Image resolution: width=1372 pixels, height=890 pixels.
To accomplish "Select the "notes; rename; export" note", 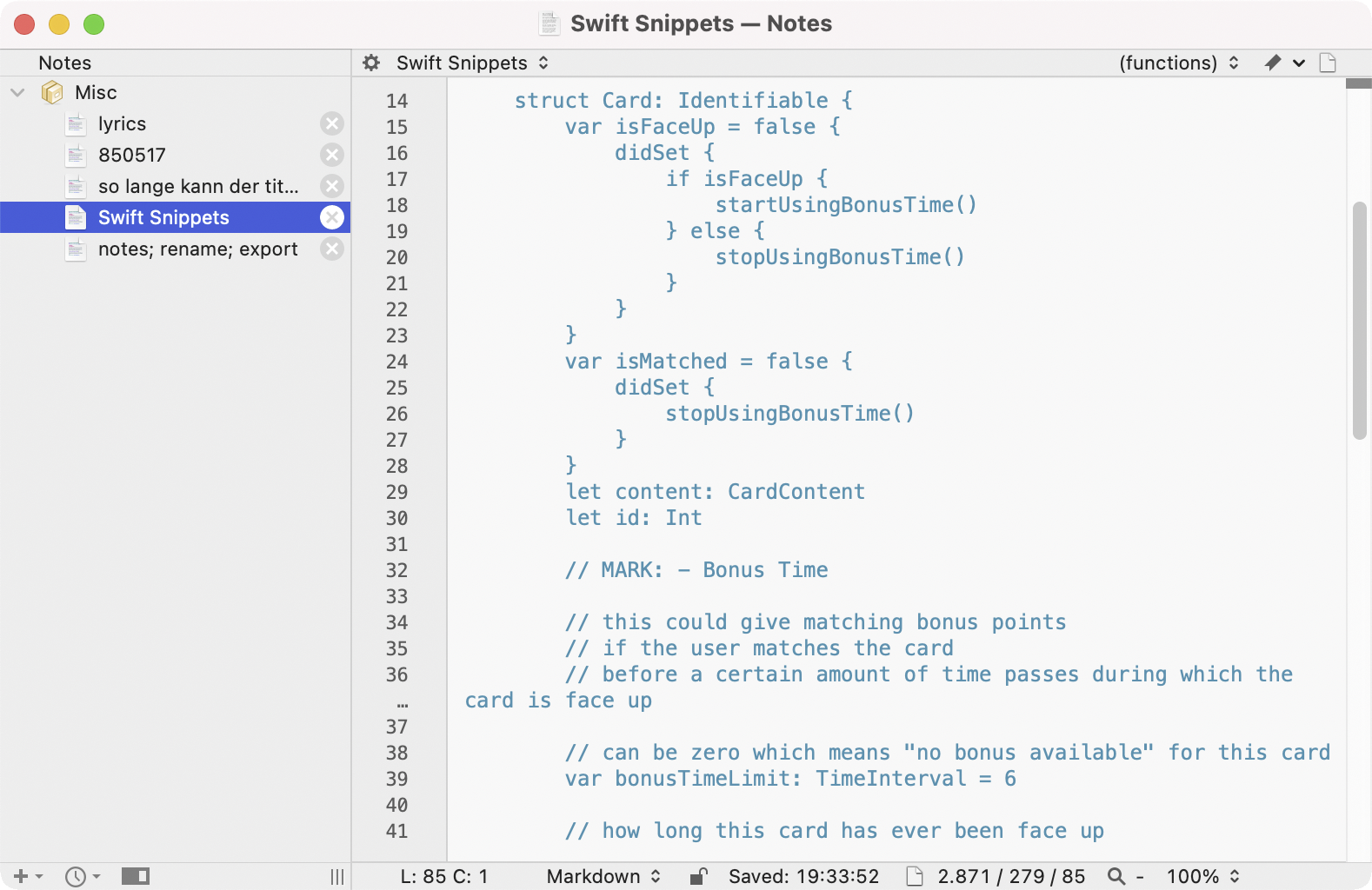I will click(197, 249).
